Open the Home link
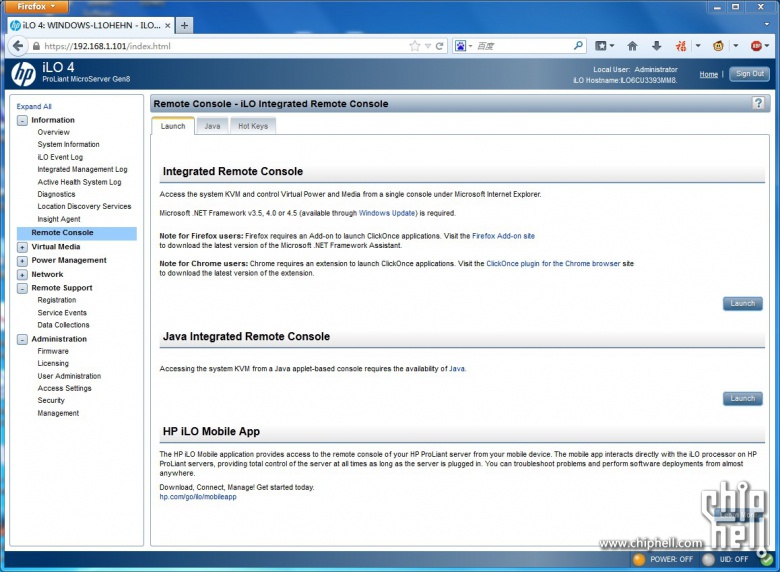The height and width of the screenshot is (572, 780). pos(708,74)
